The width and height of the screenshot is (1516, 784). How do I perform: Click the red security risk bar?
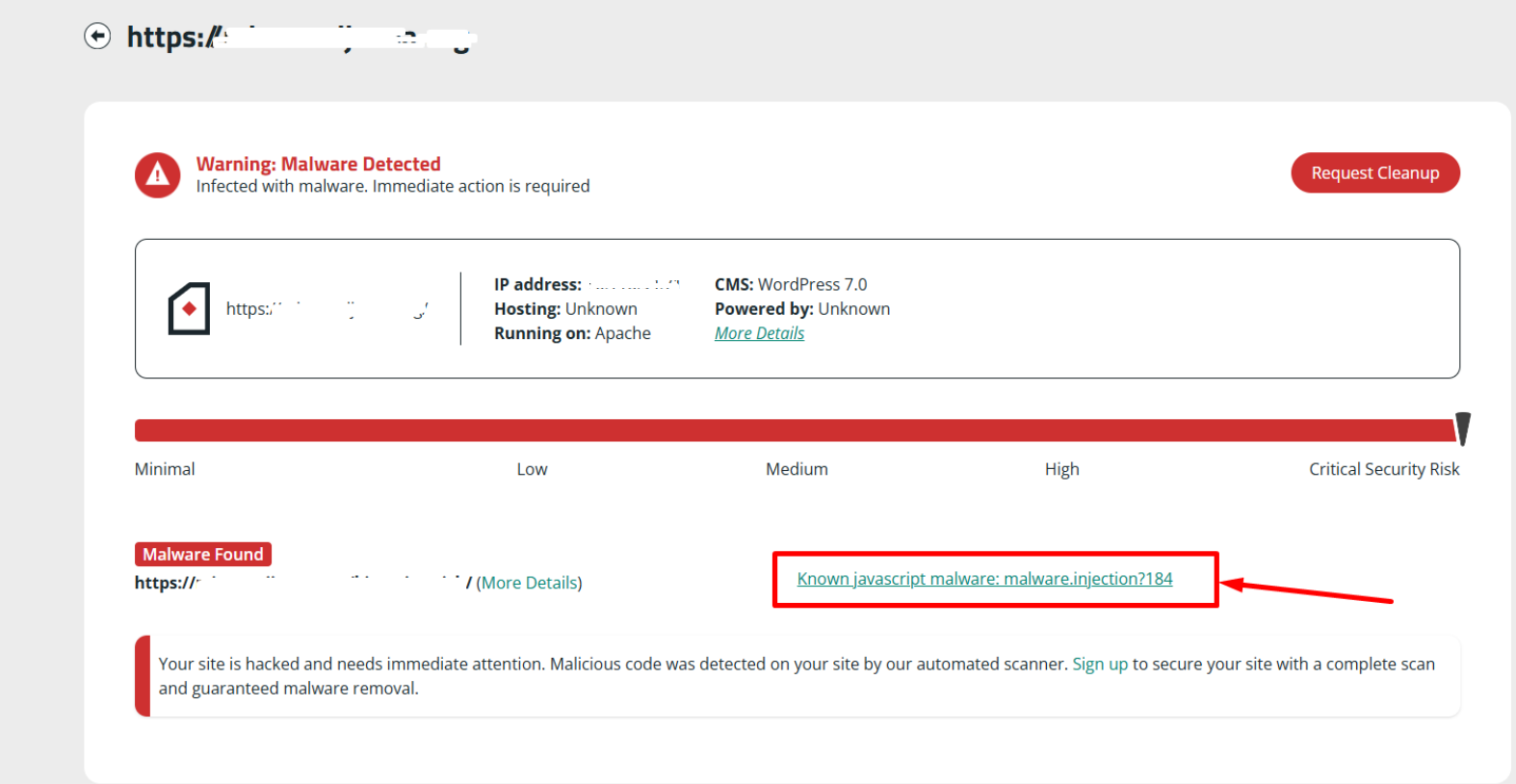click(x=795, y=430)
